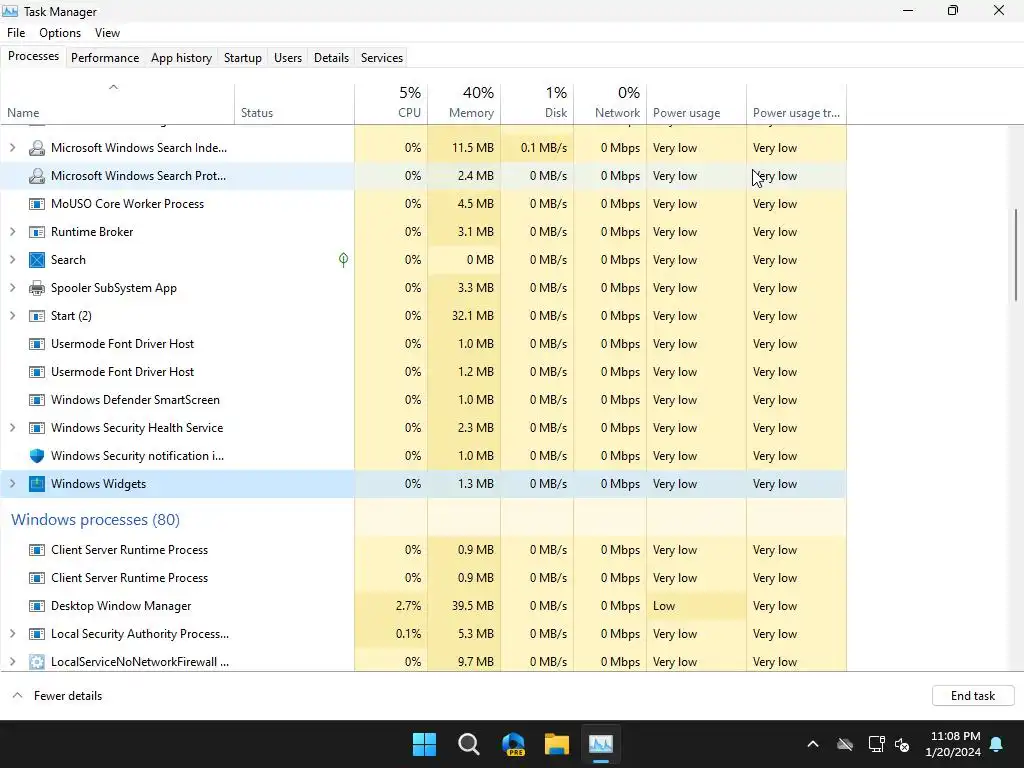Open the View menu
1024x768 pixels.
[x=107, y=33]
